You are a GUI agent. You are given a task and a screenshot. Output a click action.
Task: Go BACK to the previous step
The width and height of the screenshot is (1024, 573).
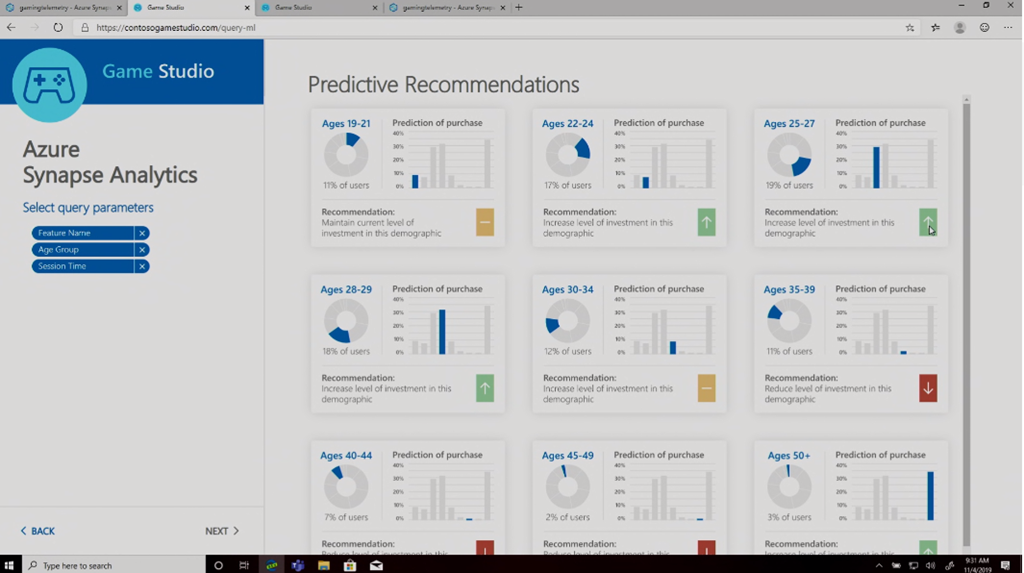point(38,531)
